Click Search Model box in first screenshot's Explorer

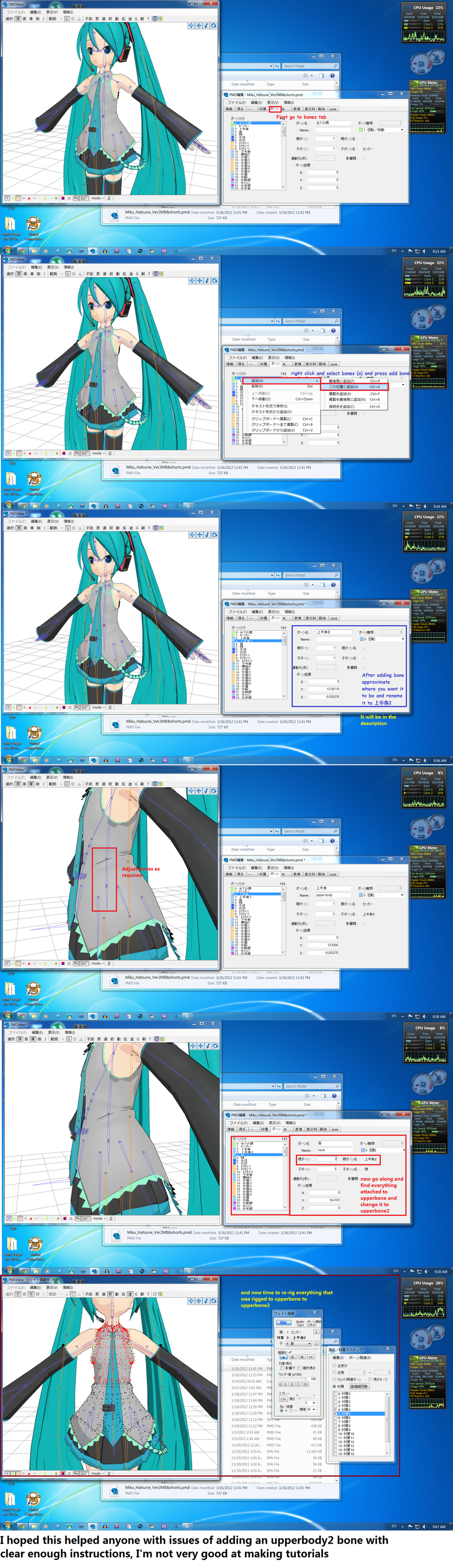(x=311, y=66)
